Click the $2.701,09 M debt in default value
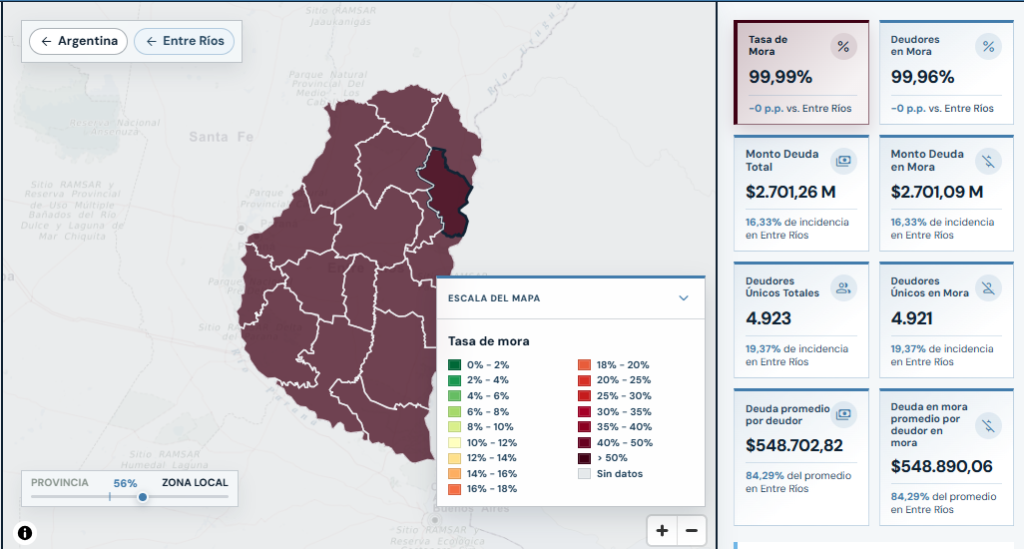 [x=937, y=193]
